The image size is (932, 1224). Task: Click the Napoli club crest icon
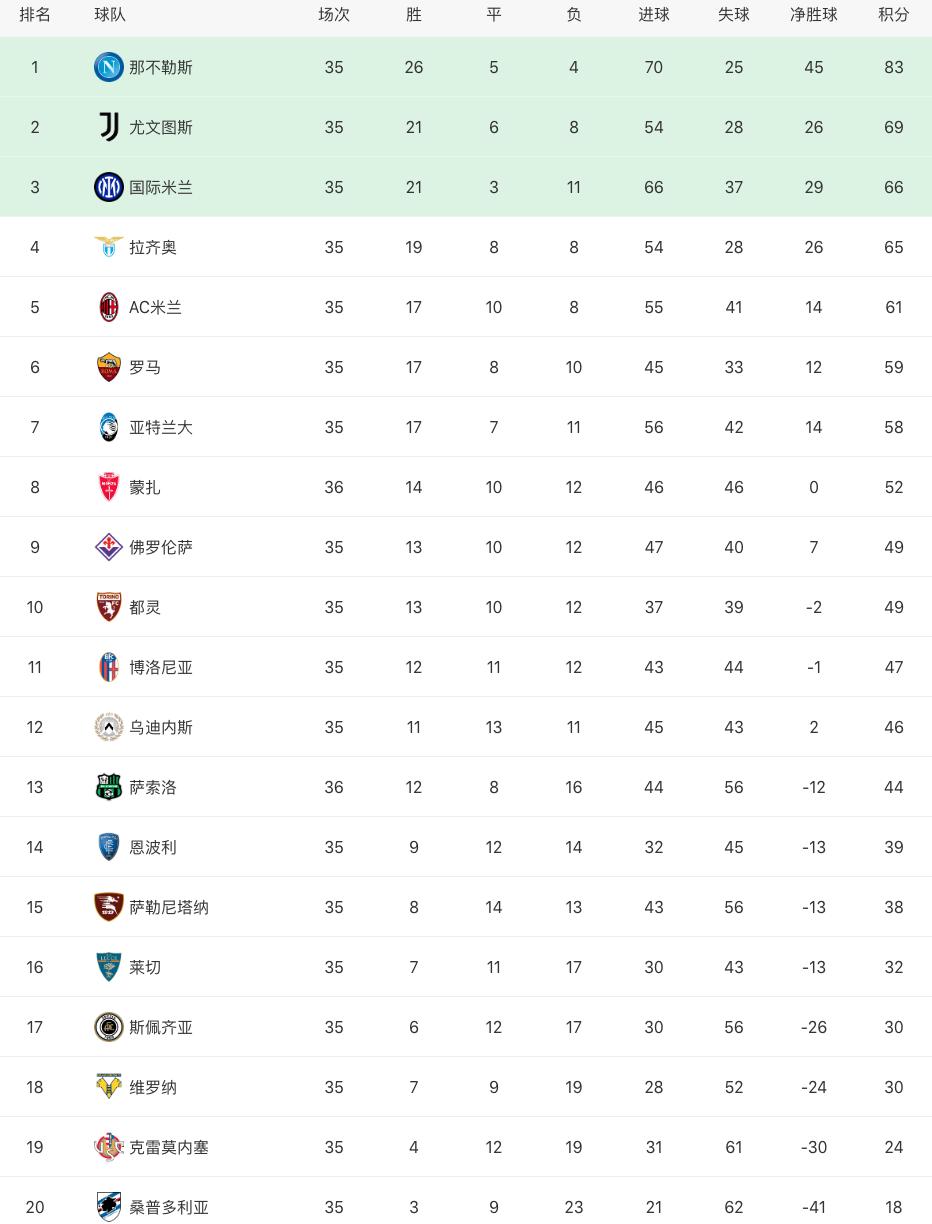[x=108, y=67]
